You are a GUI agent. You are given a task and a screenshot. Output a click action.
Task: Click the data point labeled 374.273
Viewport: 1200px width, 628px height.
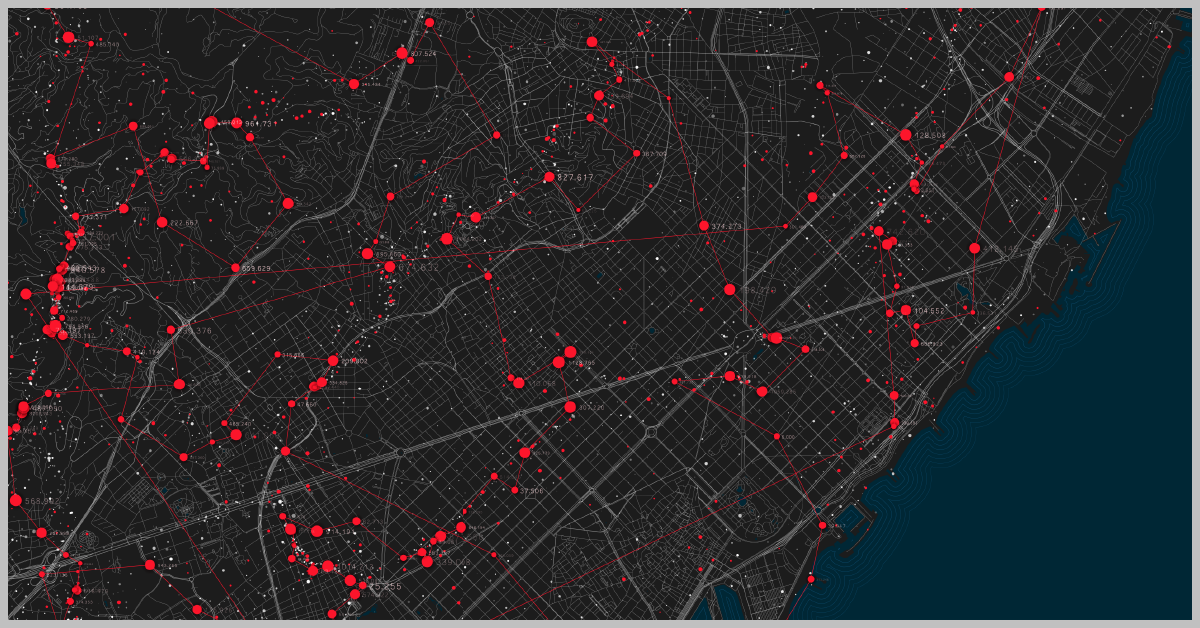point(704,226)
